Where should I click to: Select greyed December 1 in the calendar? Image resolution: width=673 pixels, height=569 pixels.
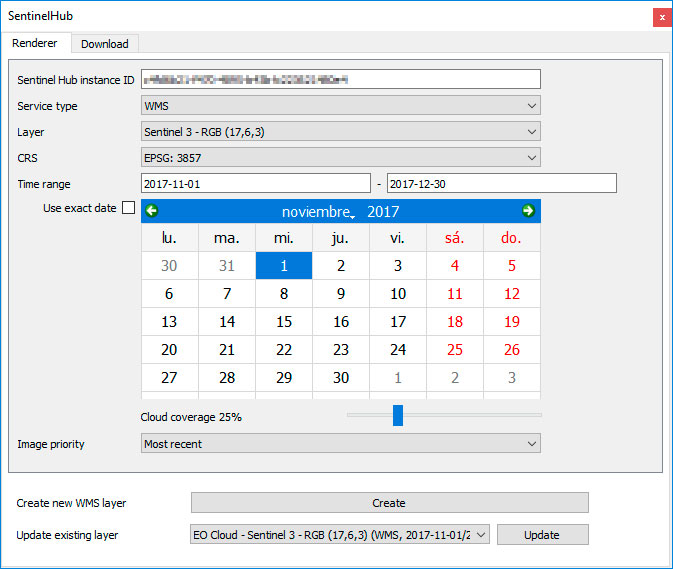[x=398, y=377]
